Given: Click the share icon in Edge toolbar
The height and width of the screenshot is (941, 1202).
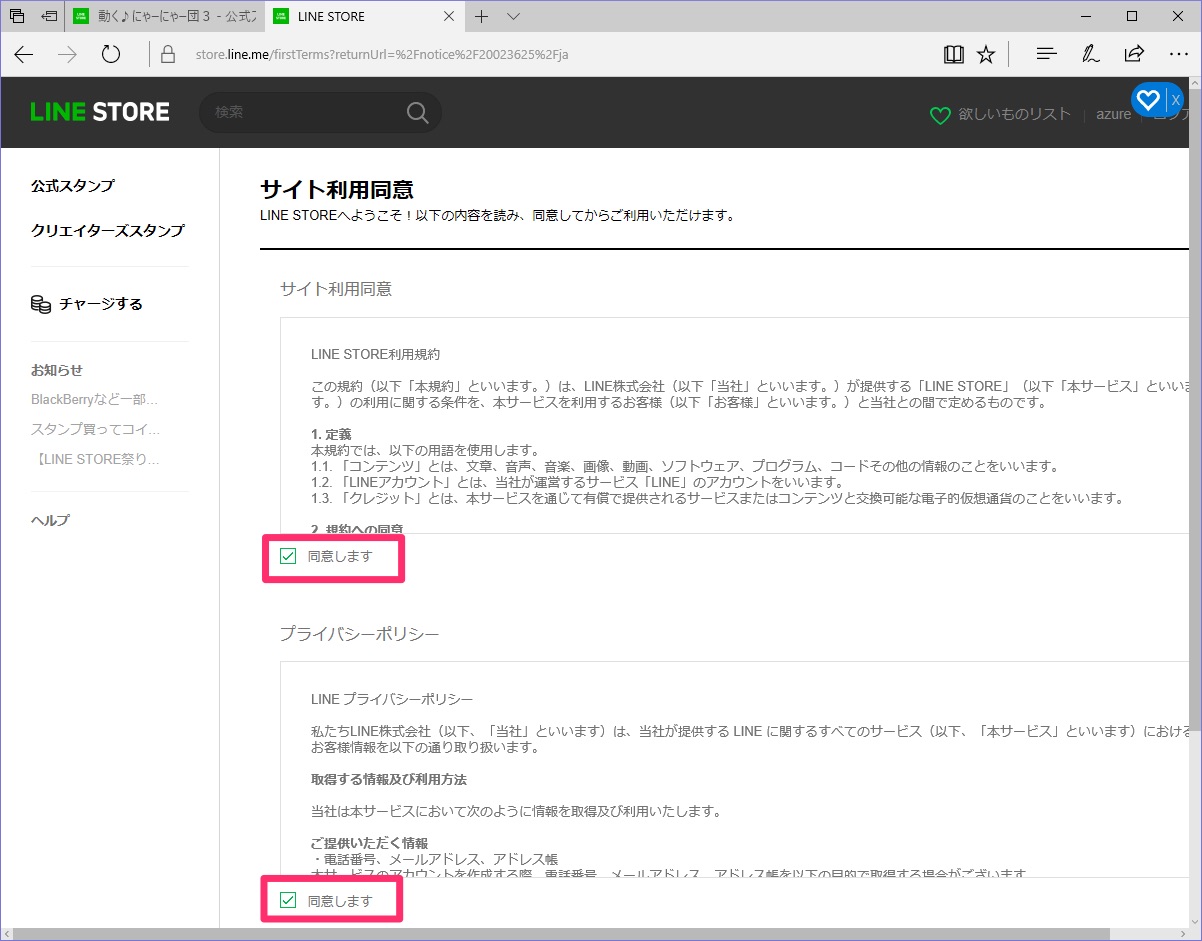Looking at the screenshot, I should pyautogui.click(x=1134, y=54).
